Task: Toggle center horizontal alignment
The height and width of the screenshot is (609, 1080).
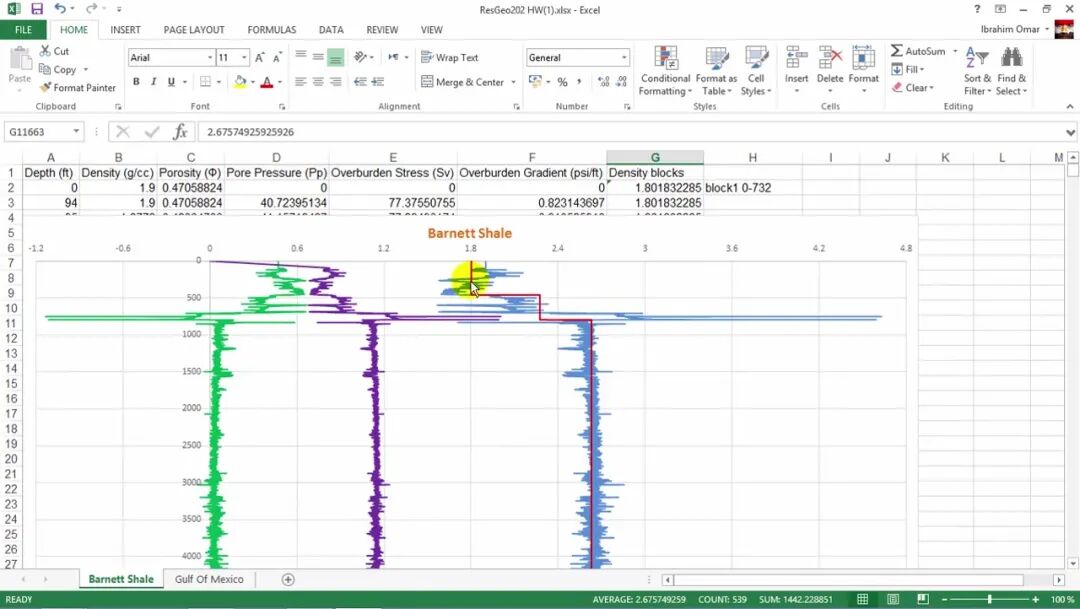Action: pyautogui.click(x=318, y=82)
